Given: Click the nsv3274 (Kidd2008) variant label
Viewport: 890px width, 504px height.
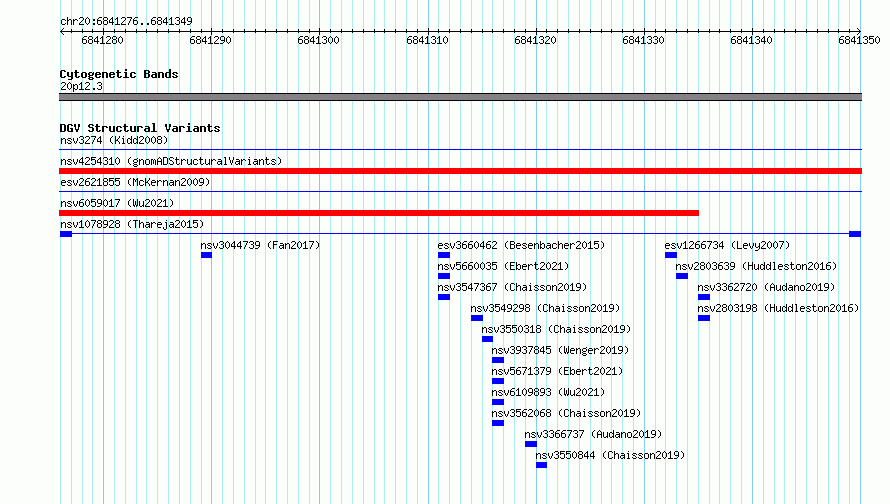Looking at the screenshot, I should click(114, 140).
